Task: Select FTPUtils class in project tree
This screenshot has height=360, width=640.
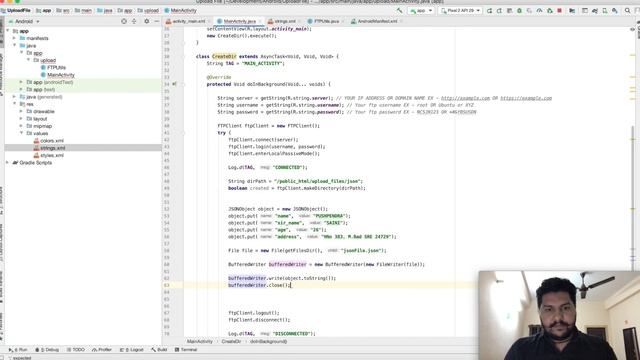Action: pyautogui.click(x=56, y=67)
